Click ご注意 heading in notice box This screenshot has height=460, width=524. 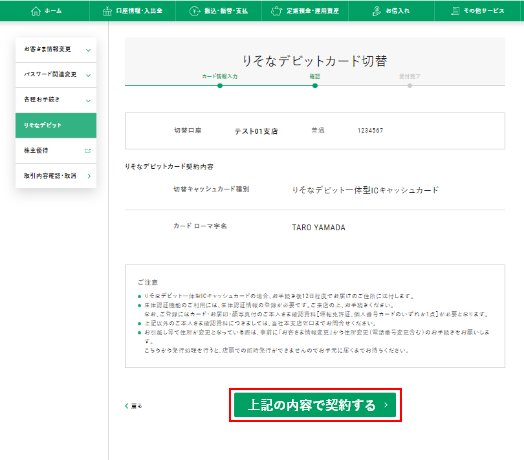click(147, 282)
